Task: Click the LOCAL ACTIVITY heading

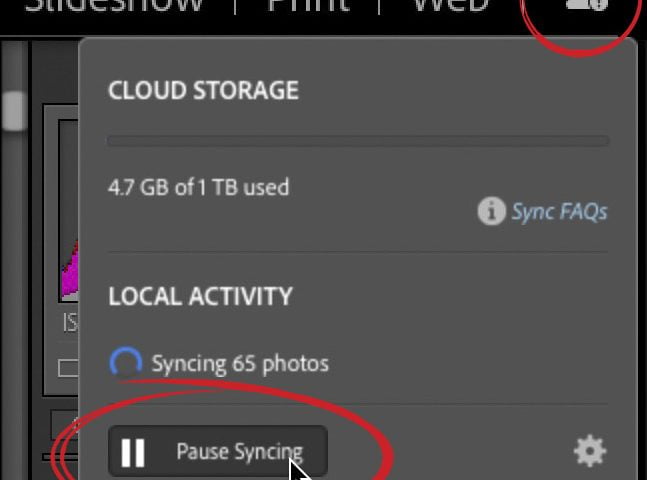Action: 200,296
